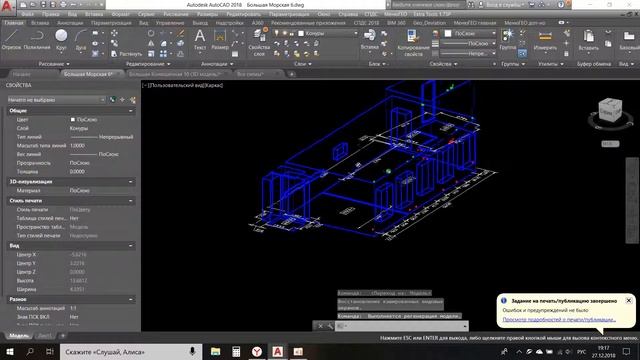Click the Растянуть (Stretch) tool
Screen dimensions: 640x360
coord(127,54)
